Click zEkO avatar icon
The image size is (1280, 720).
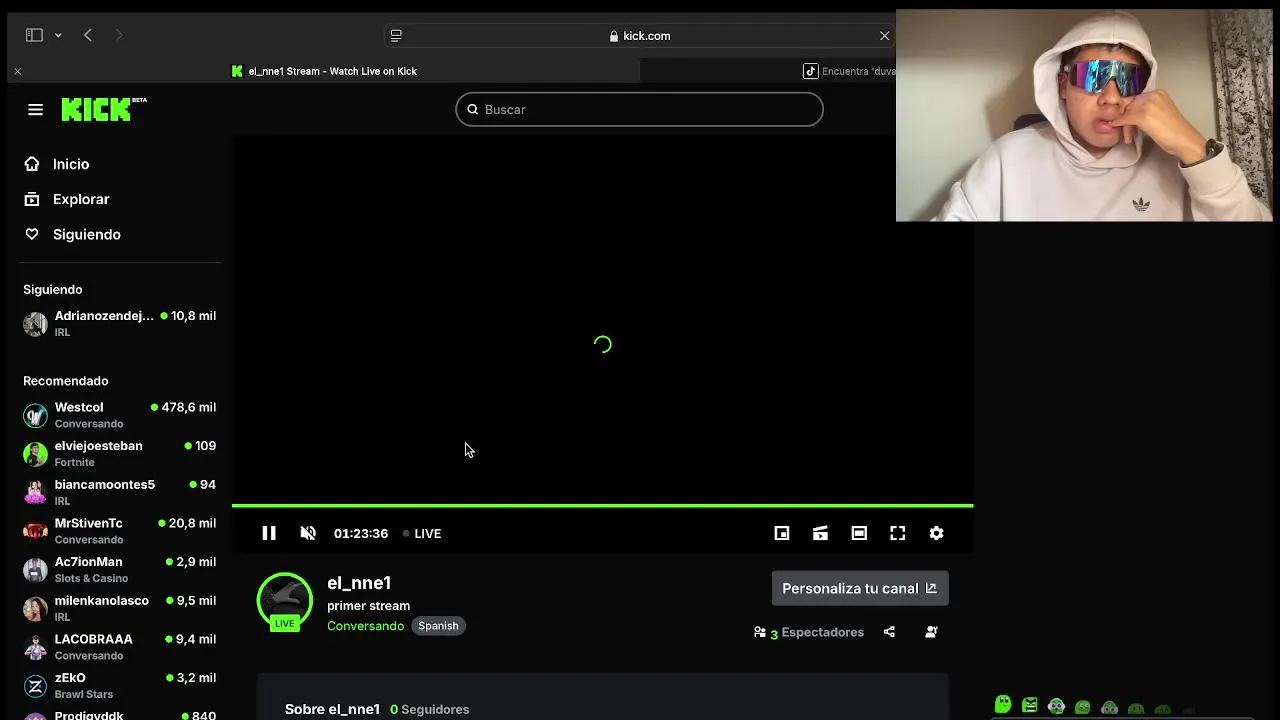tap(35, 686)
